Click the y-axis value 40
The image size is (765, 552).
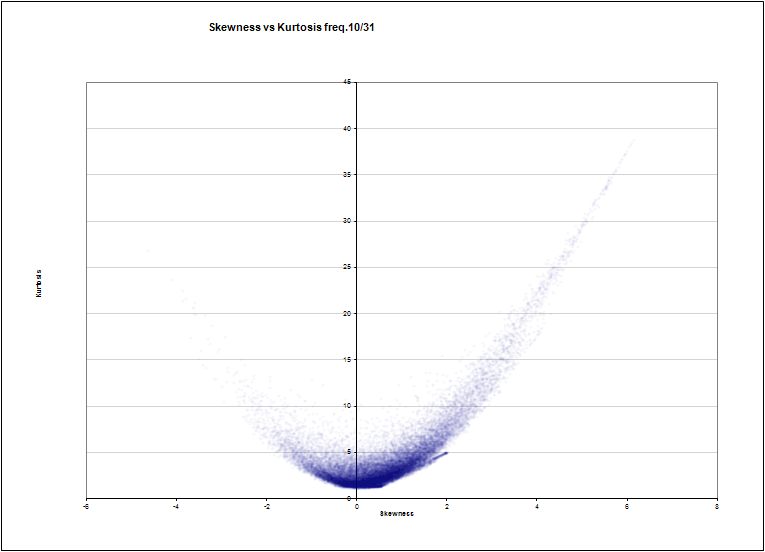click(347, 128)
